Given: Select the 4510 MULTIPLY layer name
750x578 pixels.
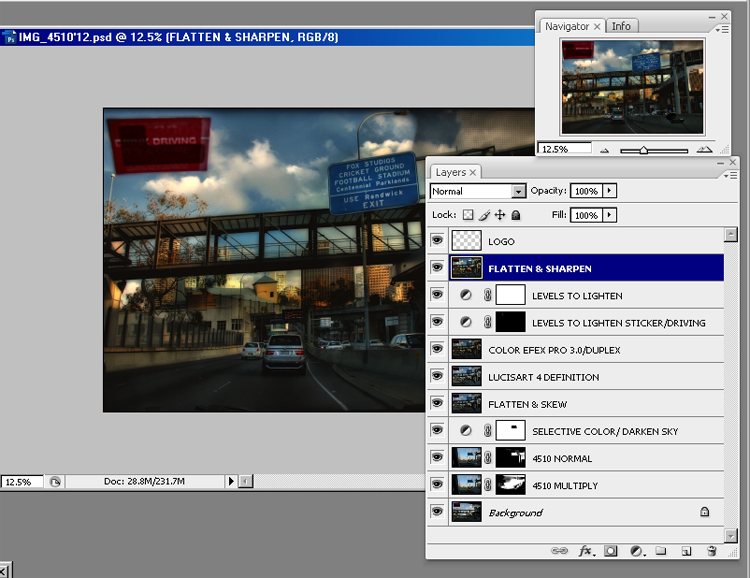Looking at the screenshot, I should point(565,486).
